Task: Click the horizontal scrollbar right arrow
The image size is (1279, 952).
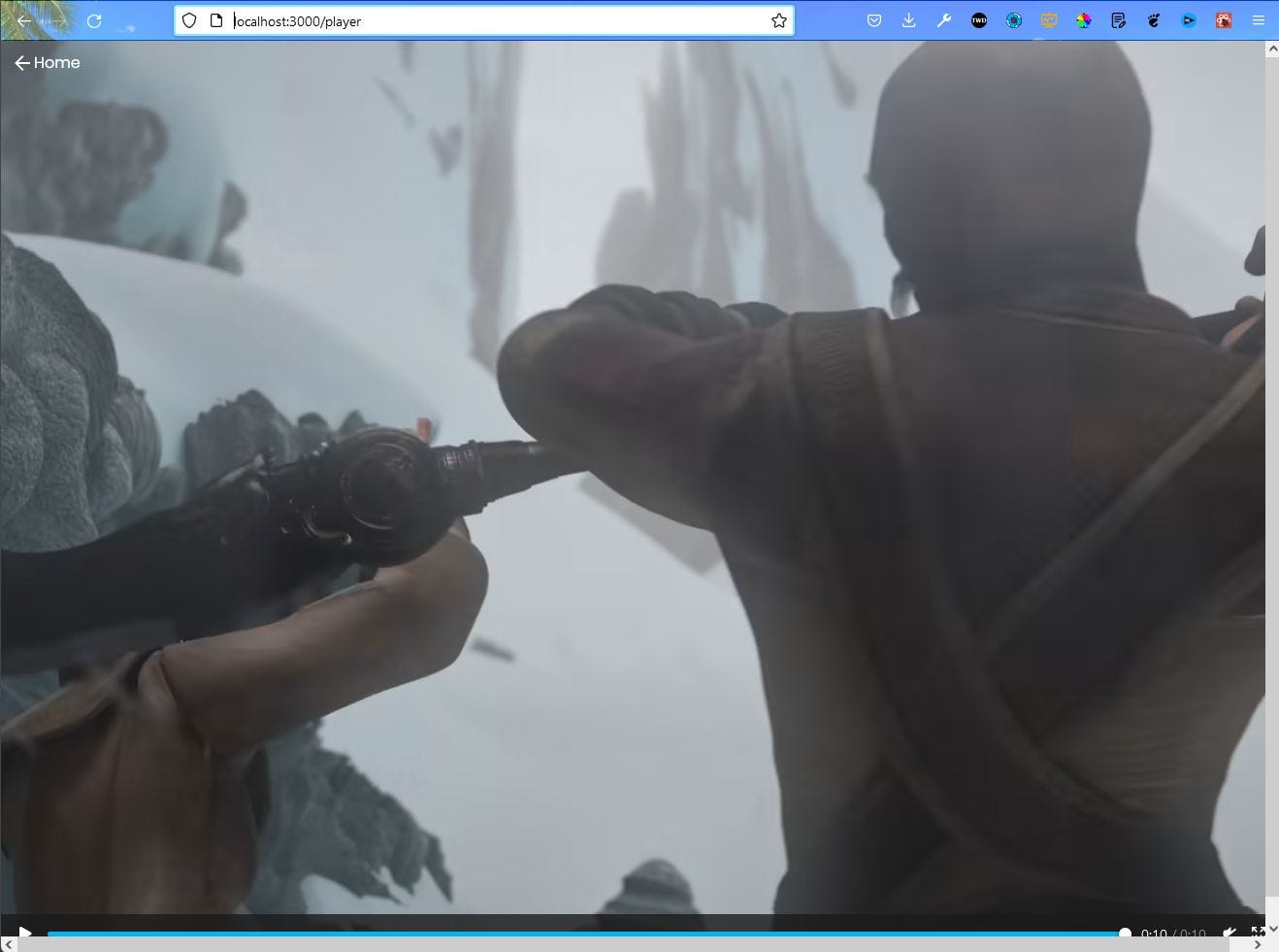Action: click(x=1257, y=945)
